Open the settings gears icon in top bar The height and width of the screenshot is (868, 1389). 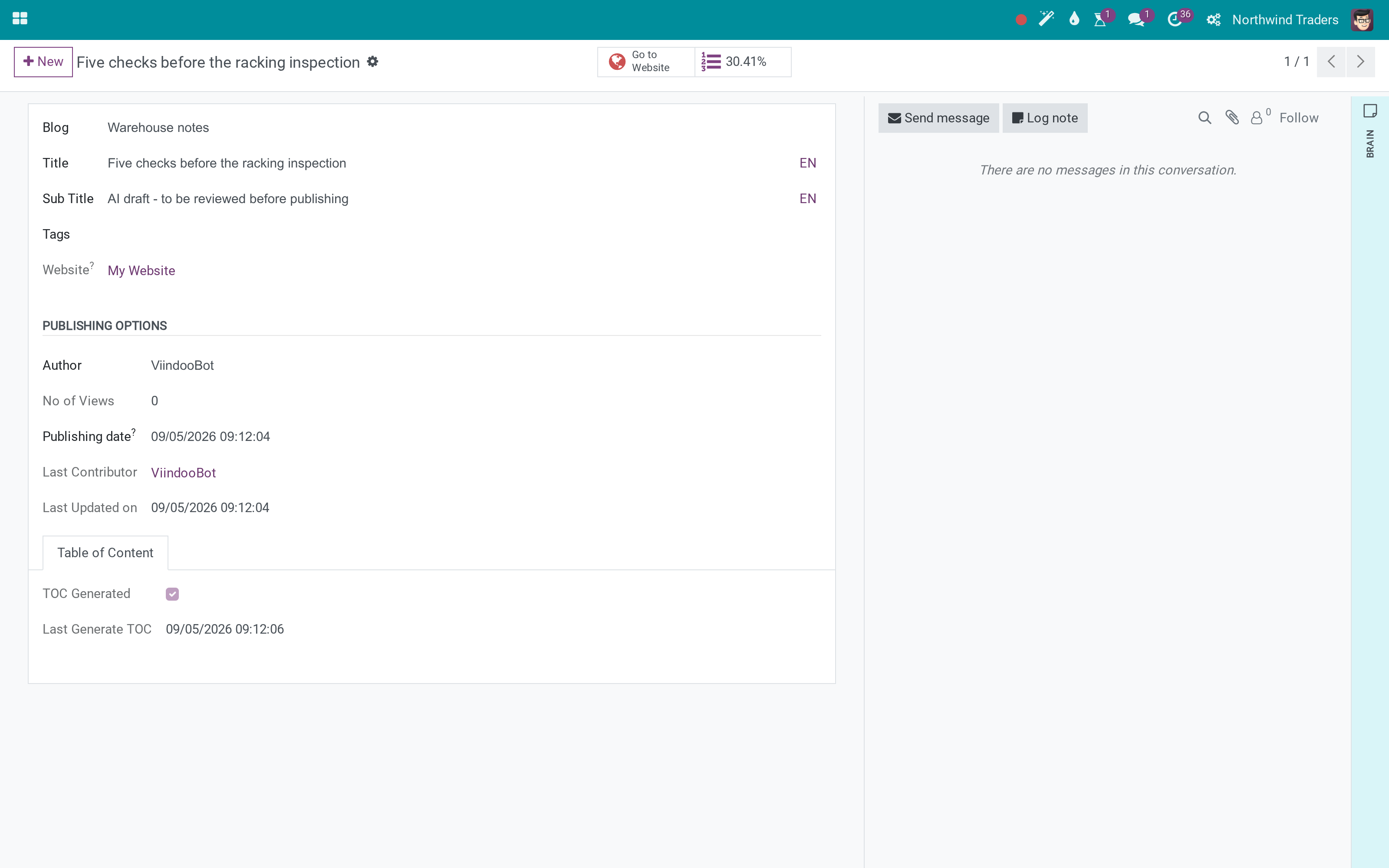click(x=1213, y=20)
